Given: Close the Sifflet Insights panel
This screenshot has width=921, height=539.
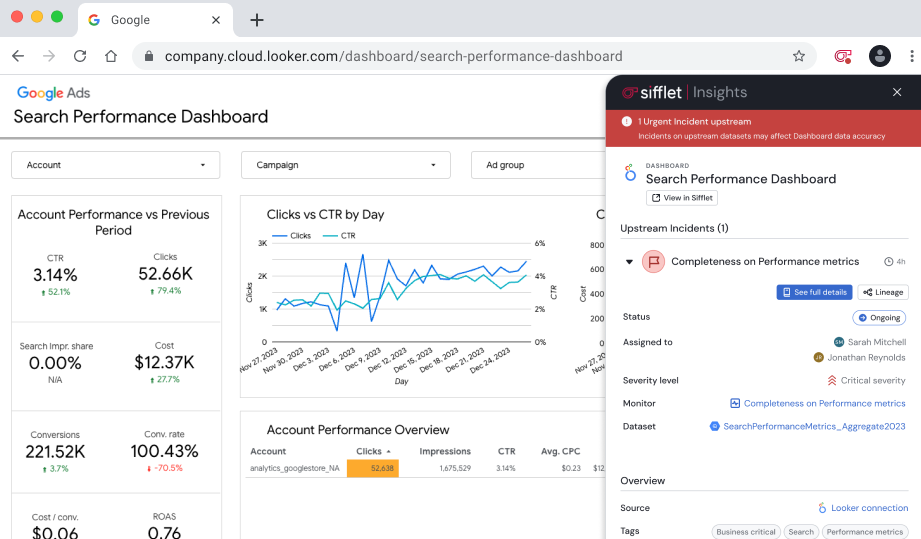Looking at the screenshot, I should point(897,92).
